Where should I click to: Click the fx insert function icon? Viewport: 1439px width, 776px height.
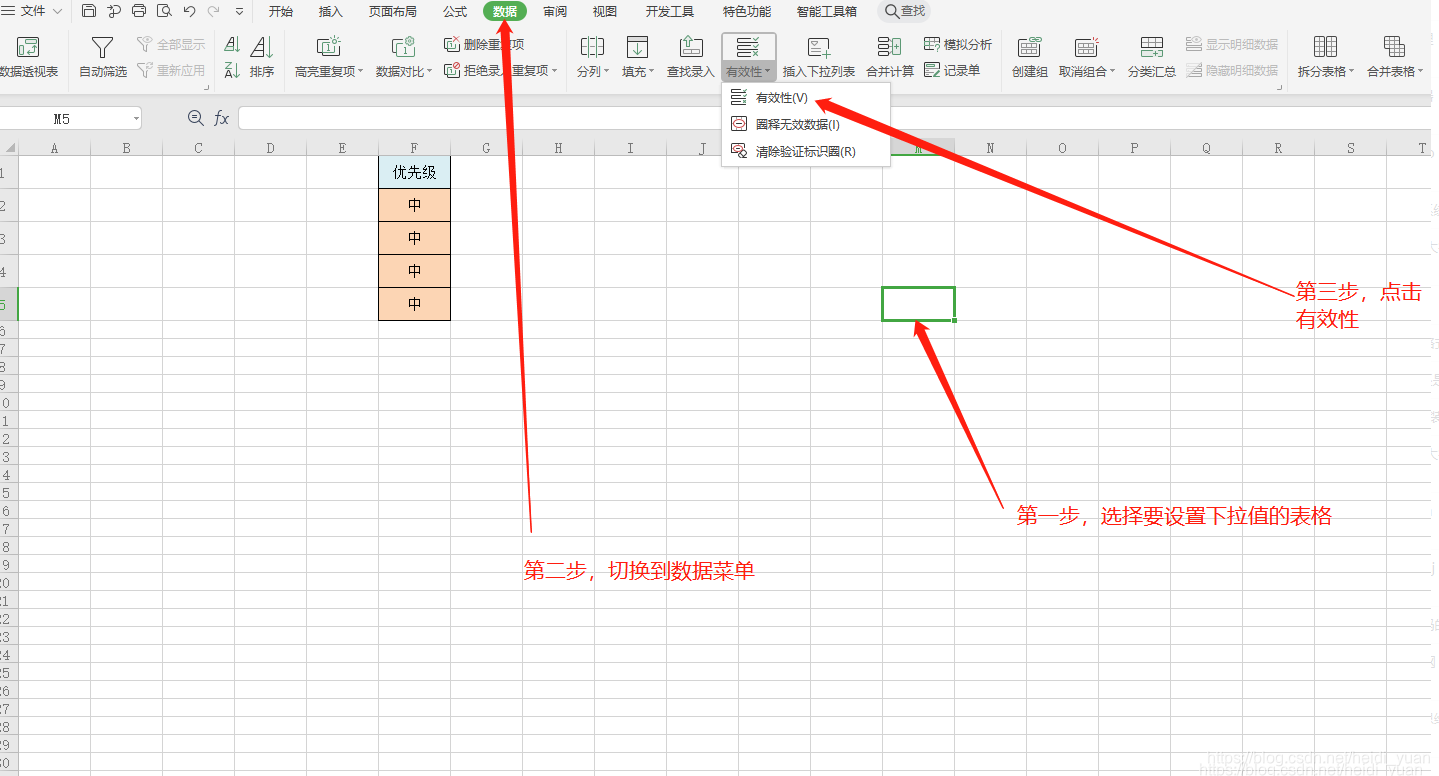click(221, 118)
